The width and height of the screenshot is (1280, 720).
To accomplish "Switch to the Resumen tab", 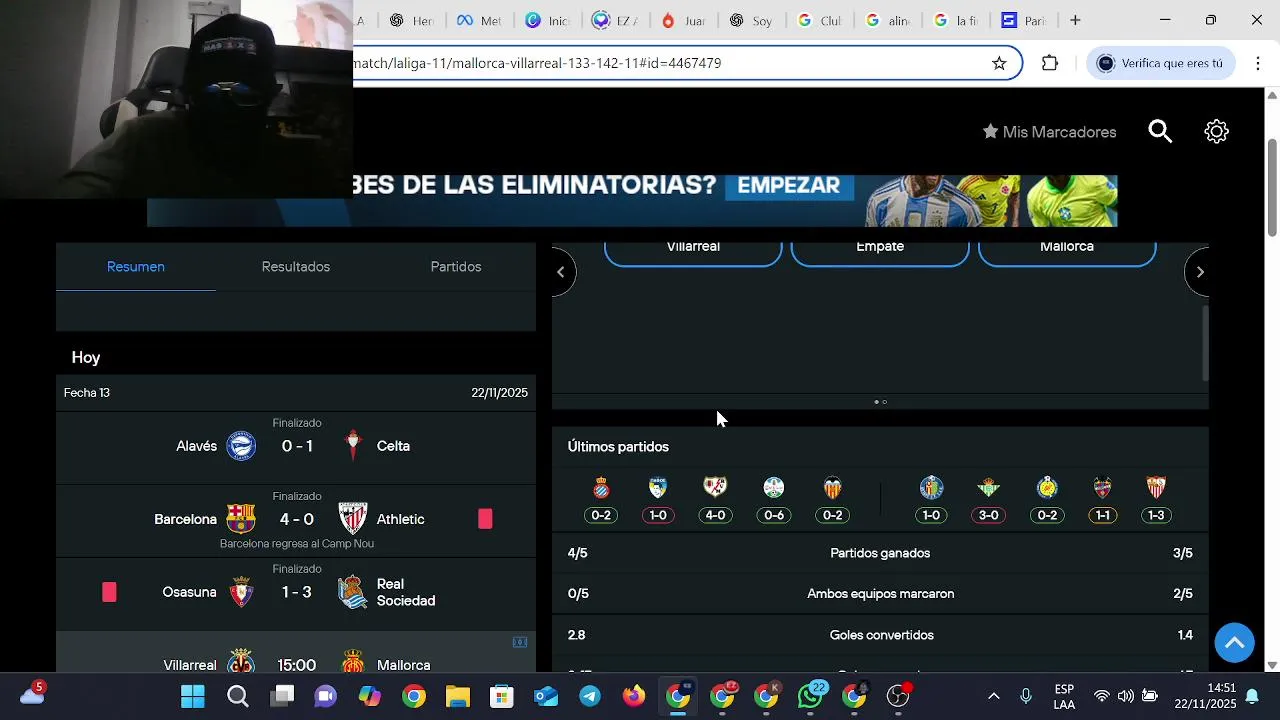I will (136, 267).
